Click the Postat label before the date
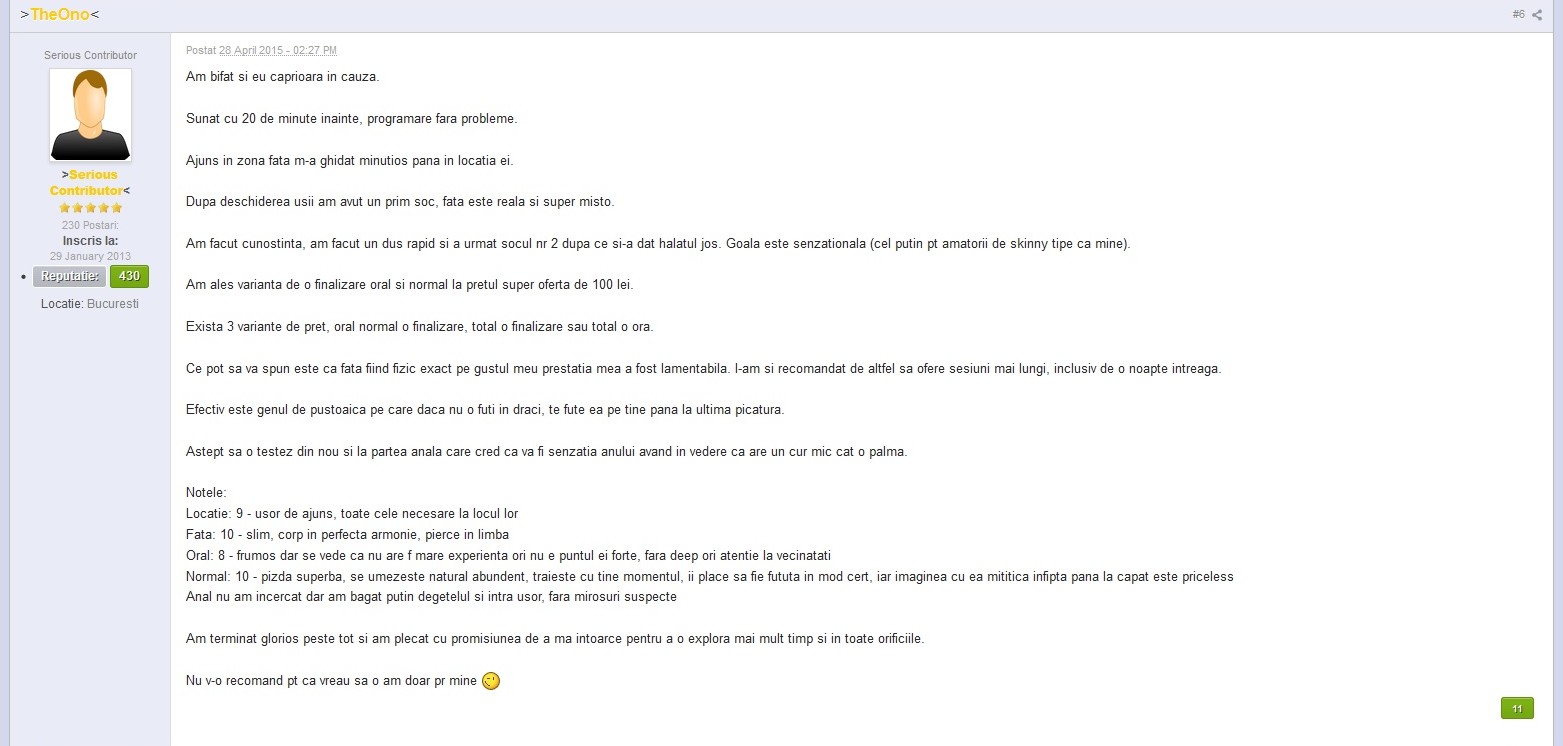 (201, 50)
